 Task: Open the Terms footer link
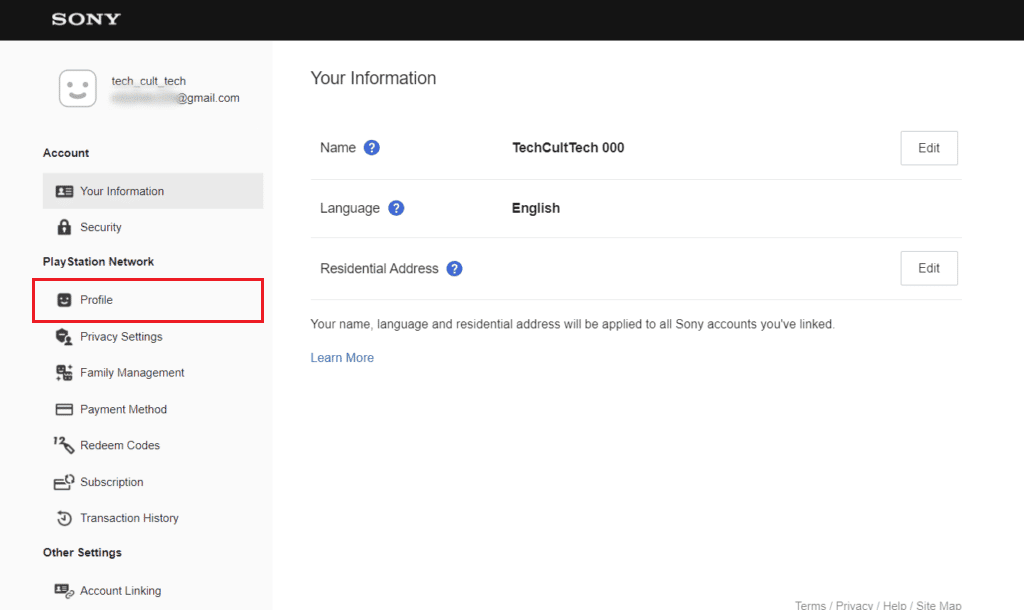[x=810, y=605]
